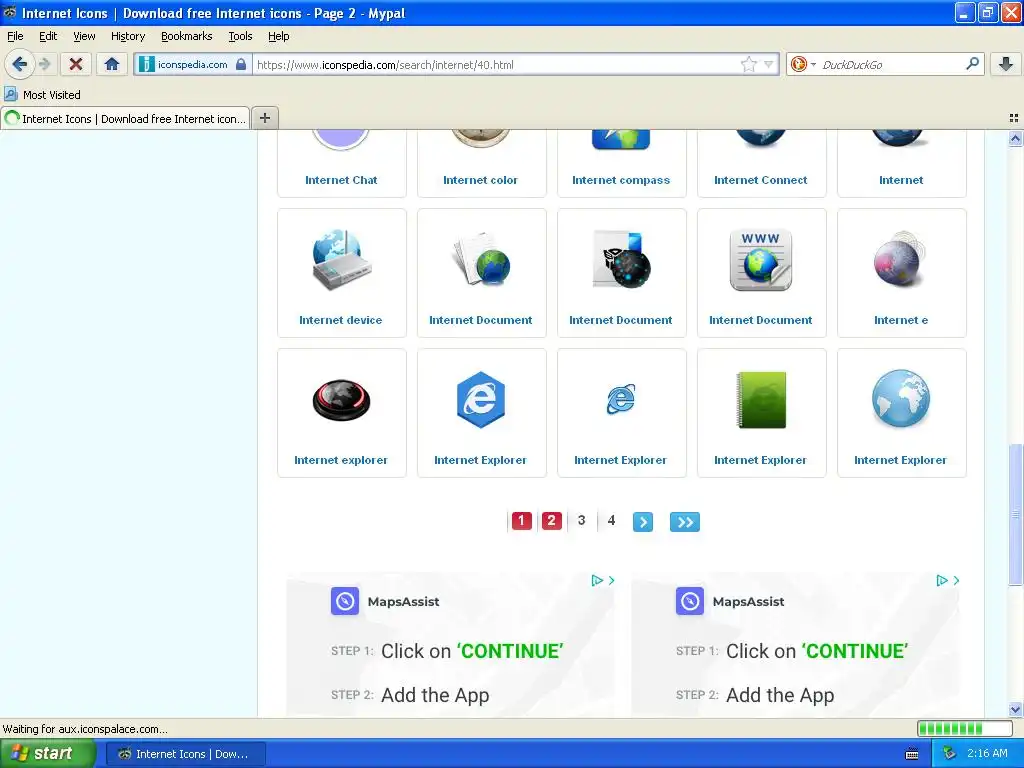Click the browser Back arrow button
Viewport: 1024px width, 768px height.
coord(19,64)
